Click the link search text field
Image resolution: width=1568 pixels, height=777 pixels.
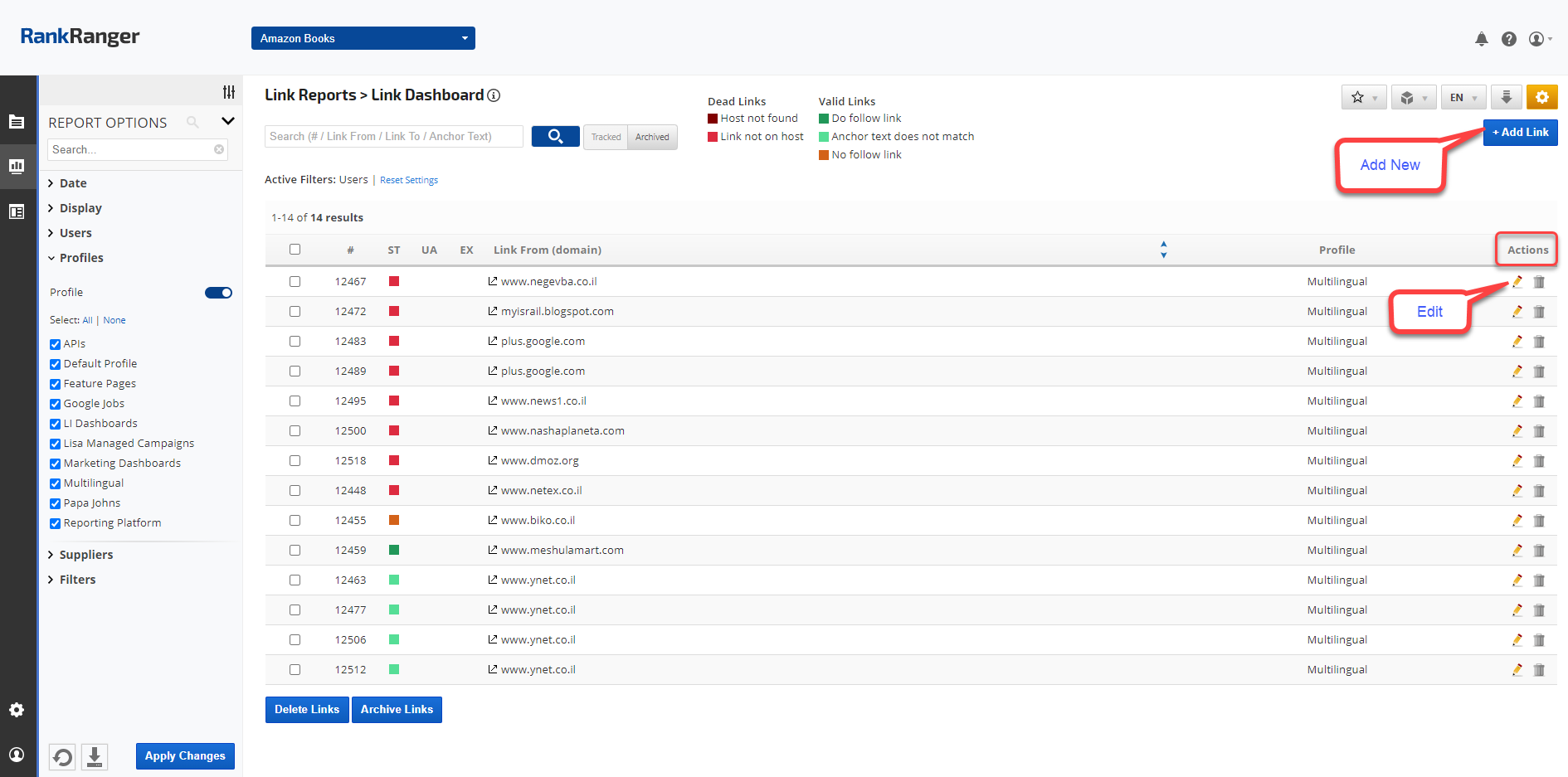(x=394, y=136)
